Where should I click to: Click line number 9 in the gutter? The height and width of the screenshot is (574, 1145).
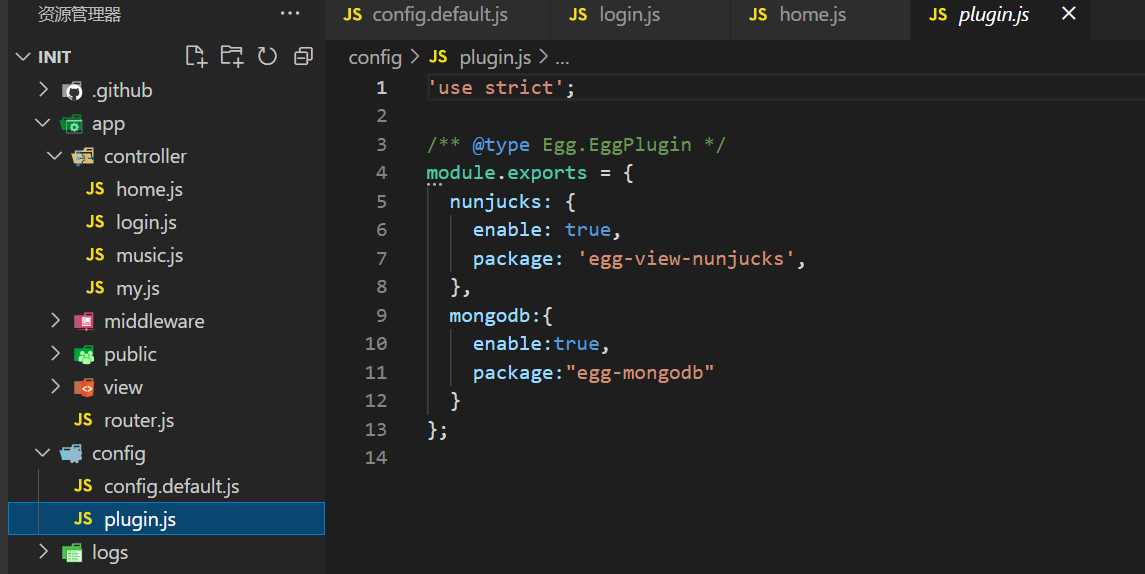click(381, 315)
